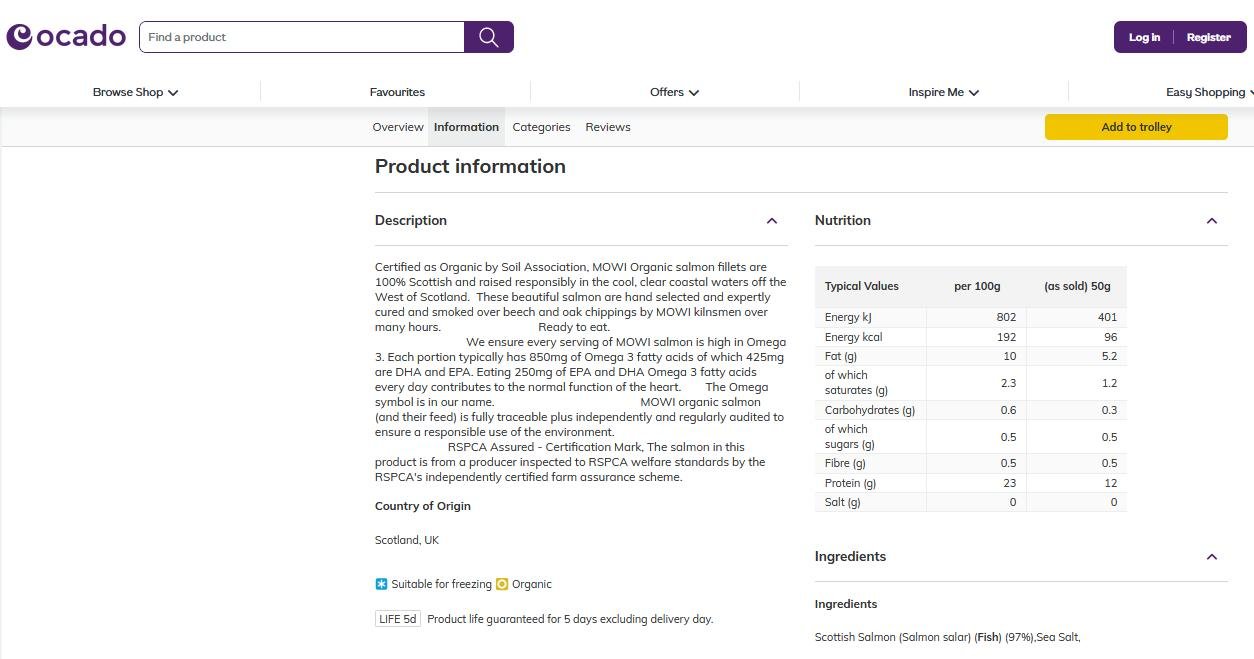Image resolution: width=1254 pixels, height=659 pixels.
Task: Open the Easy Shopping dropdown
Action: [1208, 91]
